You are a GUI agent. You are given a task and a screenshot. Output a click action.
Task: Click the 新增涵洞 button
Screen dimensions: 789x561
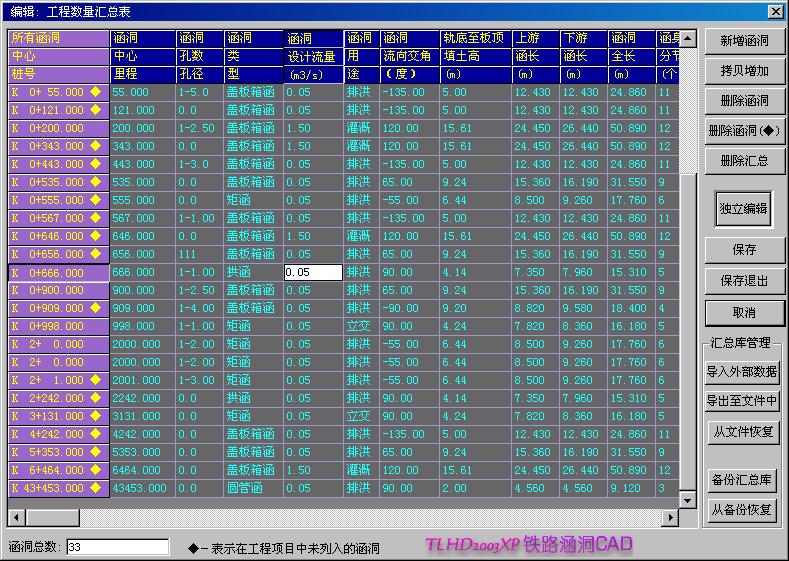[744, 41]
